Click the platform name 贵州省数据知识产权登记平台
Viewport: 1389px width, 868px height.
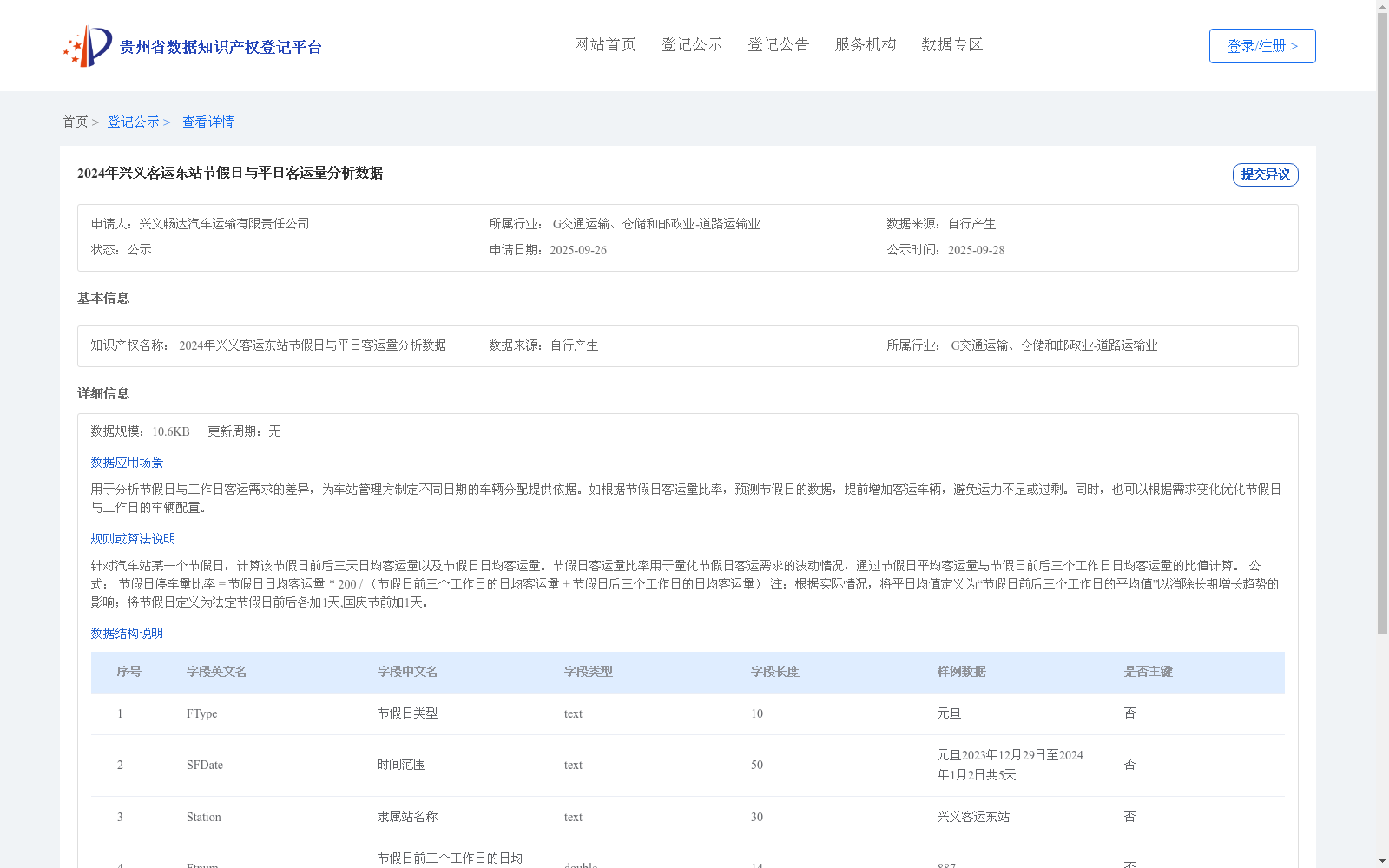pos(221,47)
